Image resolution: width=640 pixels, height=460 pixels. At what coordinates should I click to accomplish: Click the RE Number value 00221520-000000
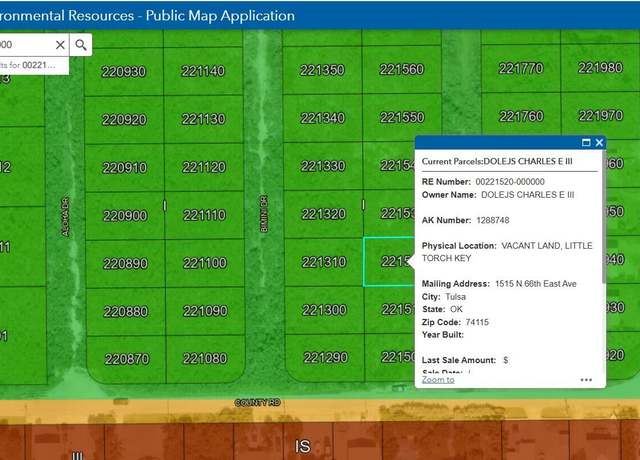510,182
